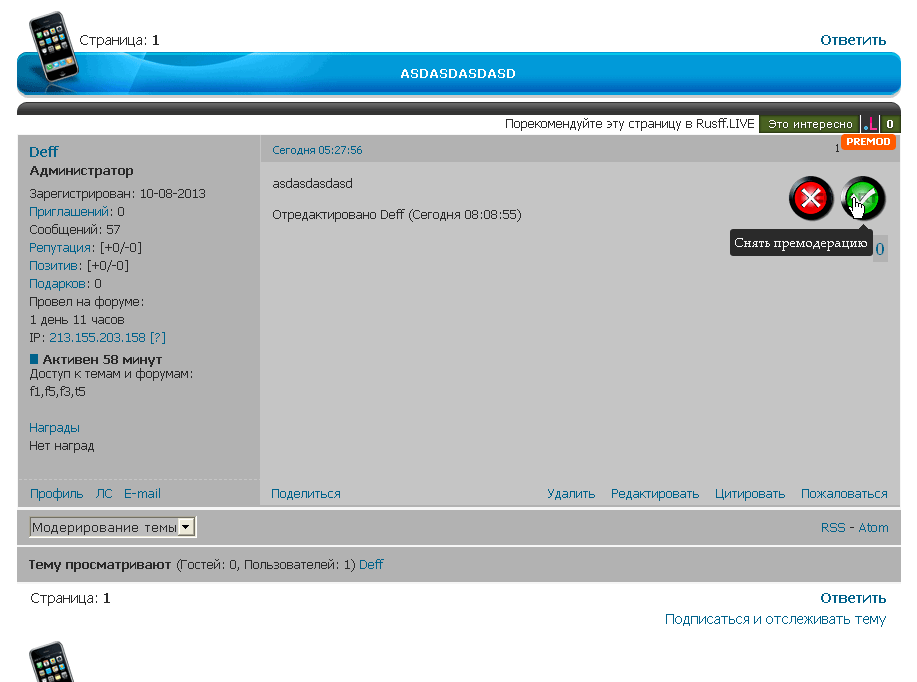The width and height of the screenshot is (917, 682).
Task: Click the red X reject premoderation icon
Action: click(811, 198)
